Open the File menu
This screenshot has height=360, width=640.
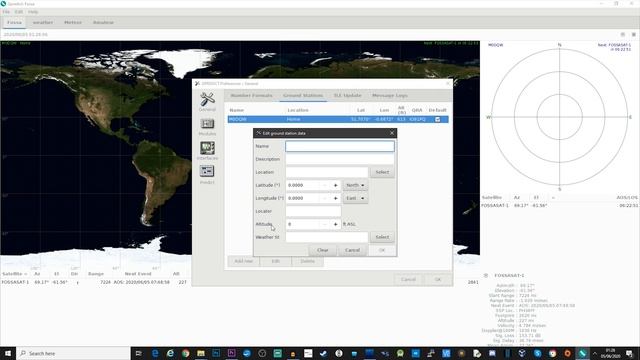(x=6, y=12)
